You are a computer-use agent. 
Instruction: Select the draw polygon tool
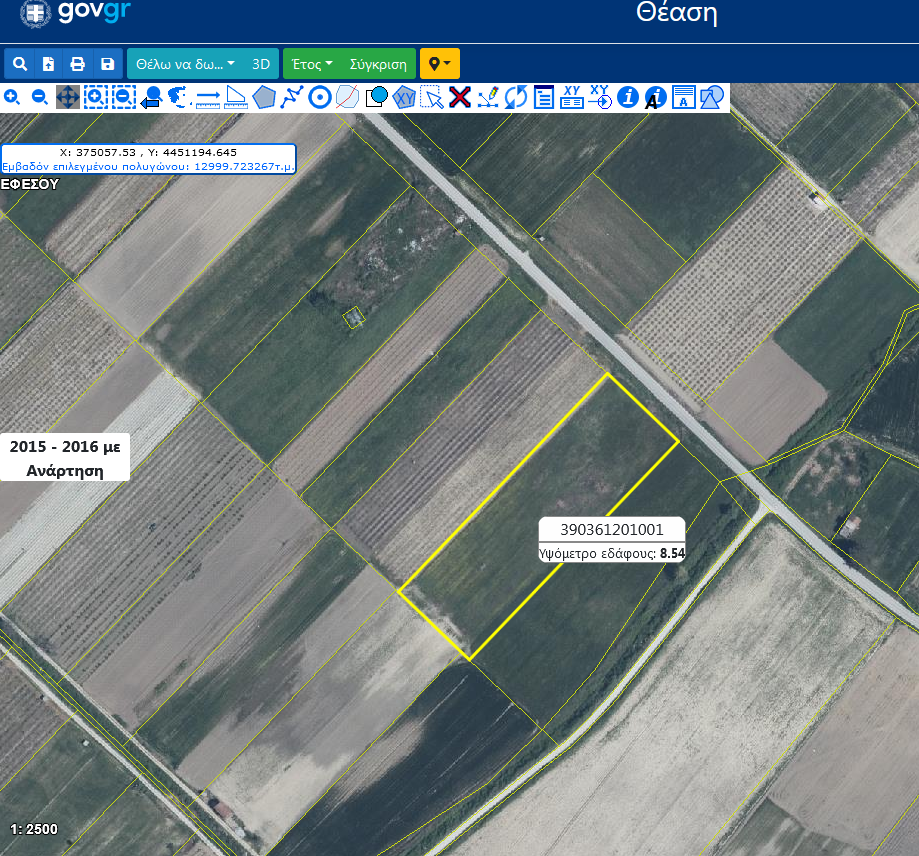point(264,97)
